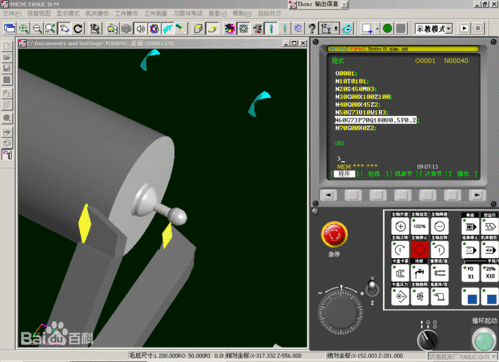
Task: Click the question mark help icon
Action: [312, 29]
